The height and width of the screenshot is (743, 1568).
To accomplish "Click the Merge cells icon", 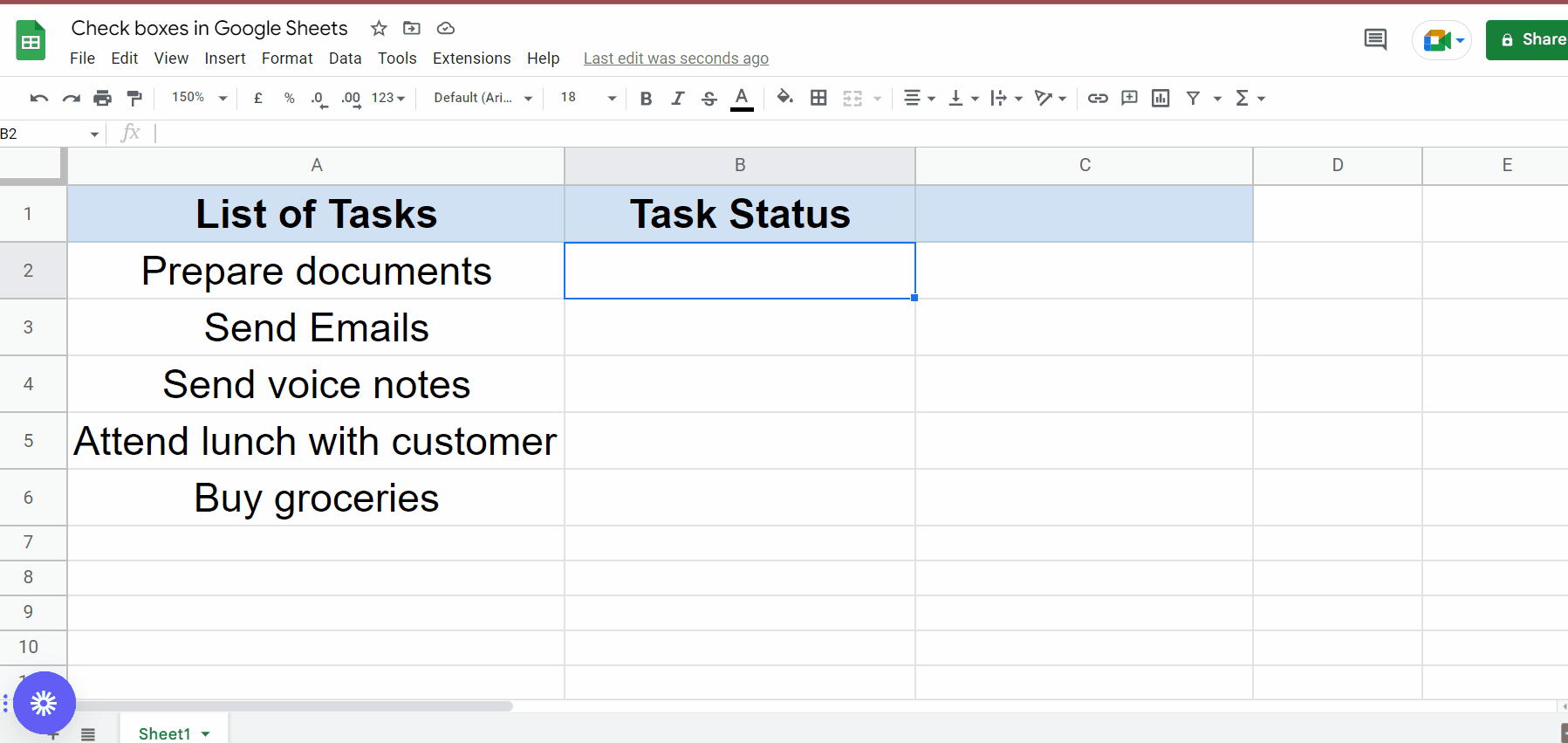I will point(852,98).
